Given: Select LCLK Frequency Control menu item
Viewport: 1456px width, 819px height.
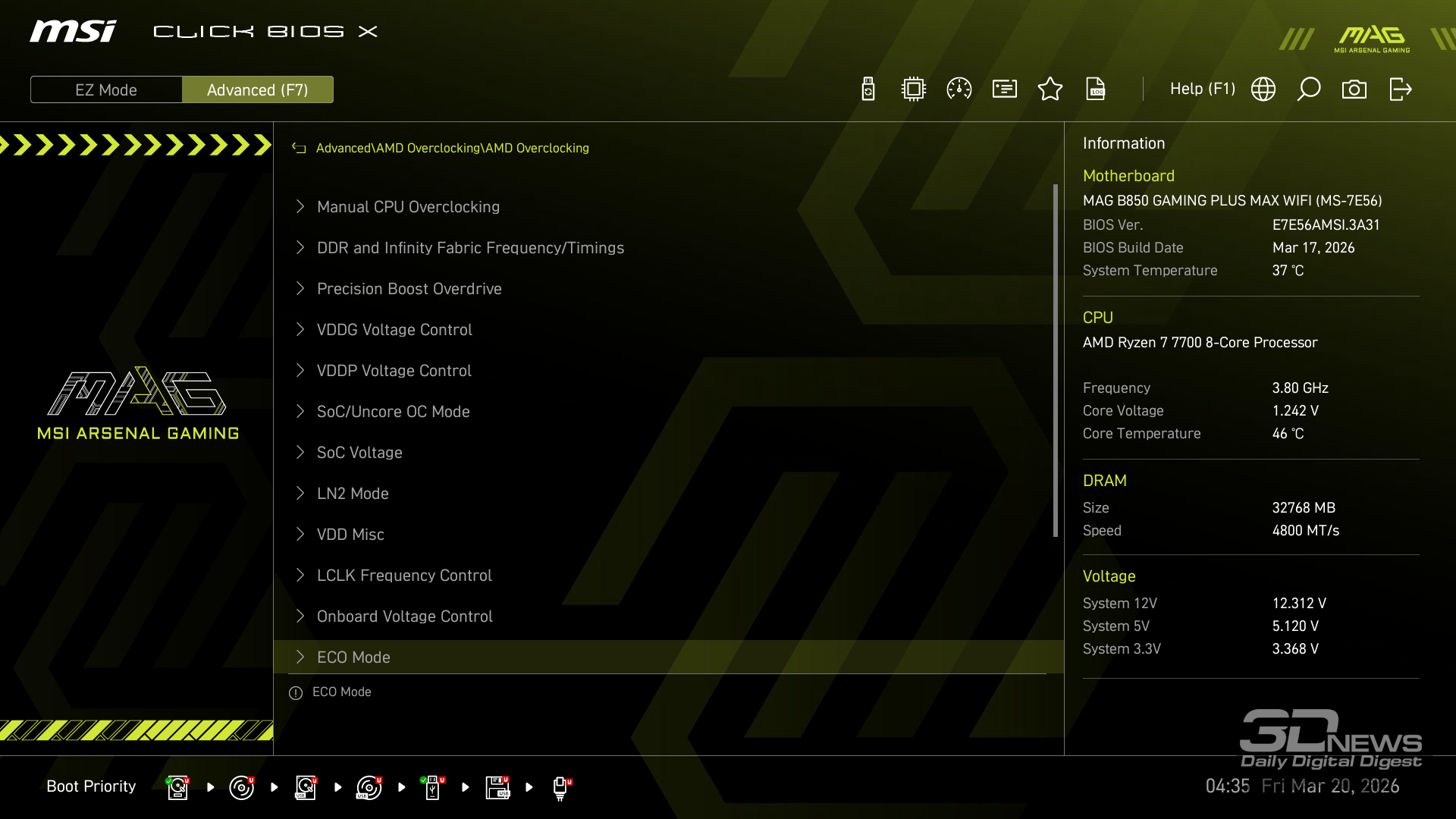Looking at the screenshot, I should click(404, 576).
